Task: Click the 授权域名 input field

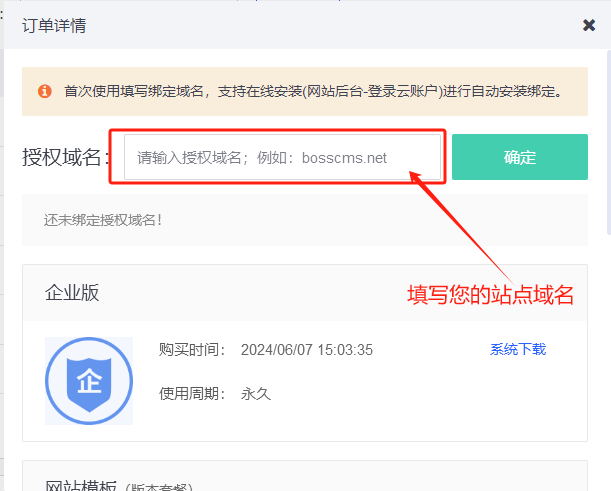Action: tap(282, 158)
